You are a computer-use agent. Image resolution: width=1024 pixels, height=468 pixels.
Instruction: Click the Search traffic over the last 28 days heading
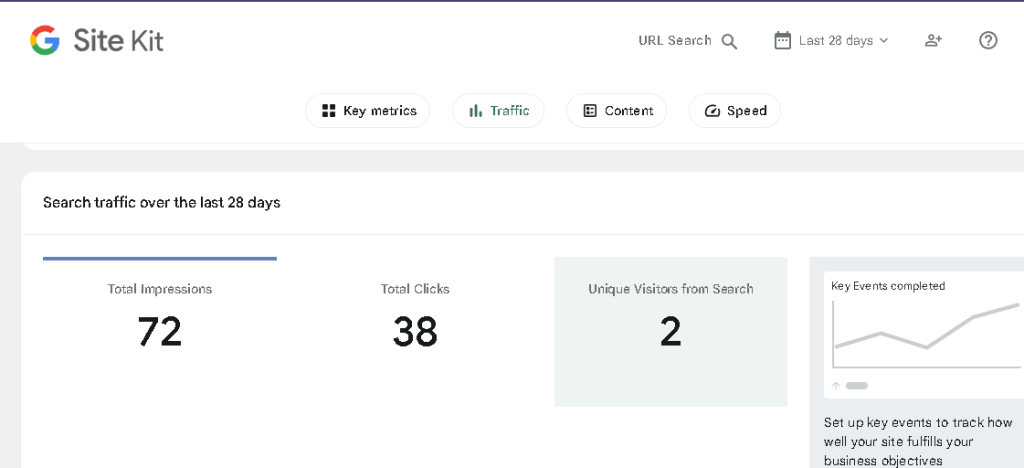coord(162,202)
